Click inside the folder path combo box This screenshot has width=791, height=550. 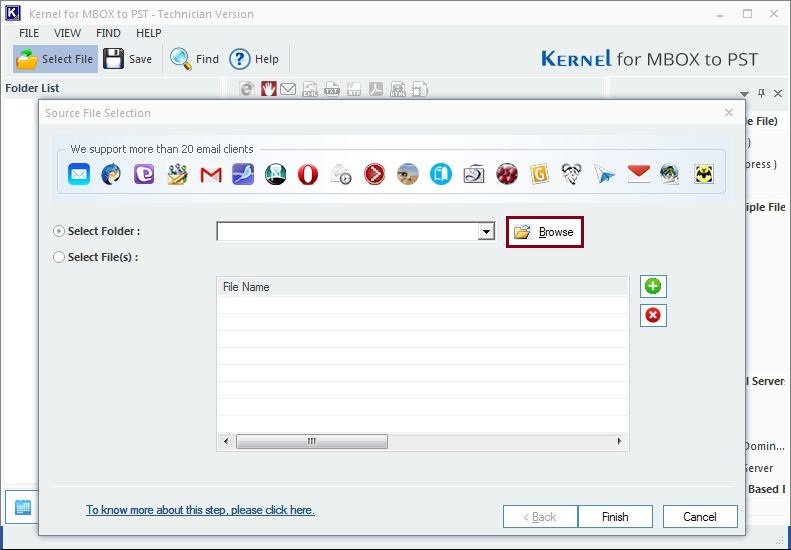coord(348,232)
